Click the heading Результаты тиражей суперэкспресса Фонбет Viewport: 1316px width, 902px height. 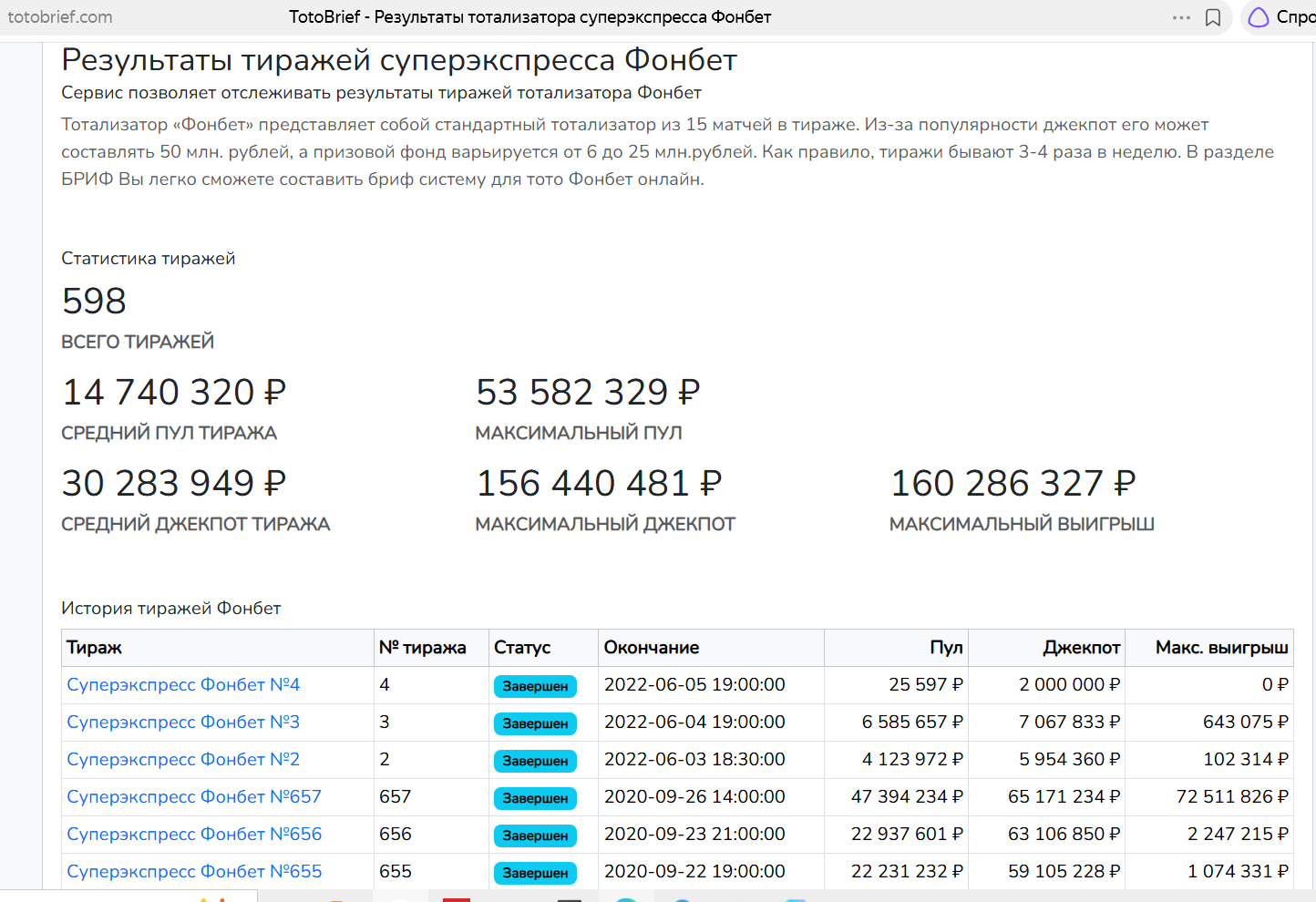(x=399, y=60)
